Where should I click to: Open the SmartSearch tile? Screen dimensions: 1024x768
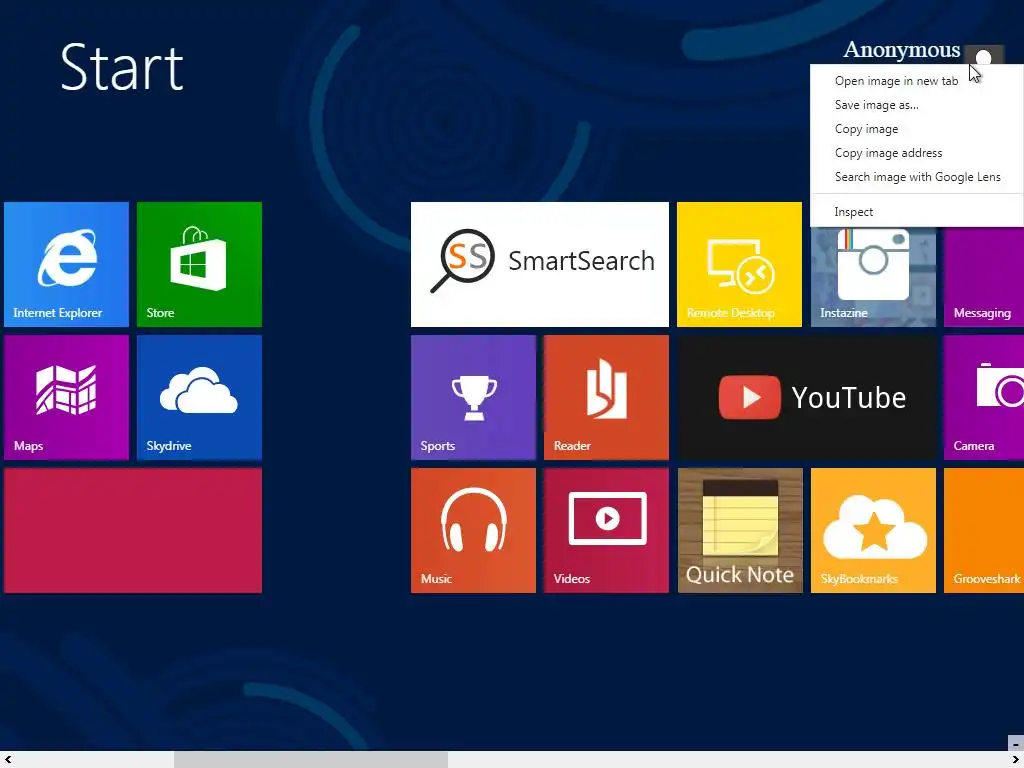(x=539, y=264)
